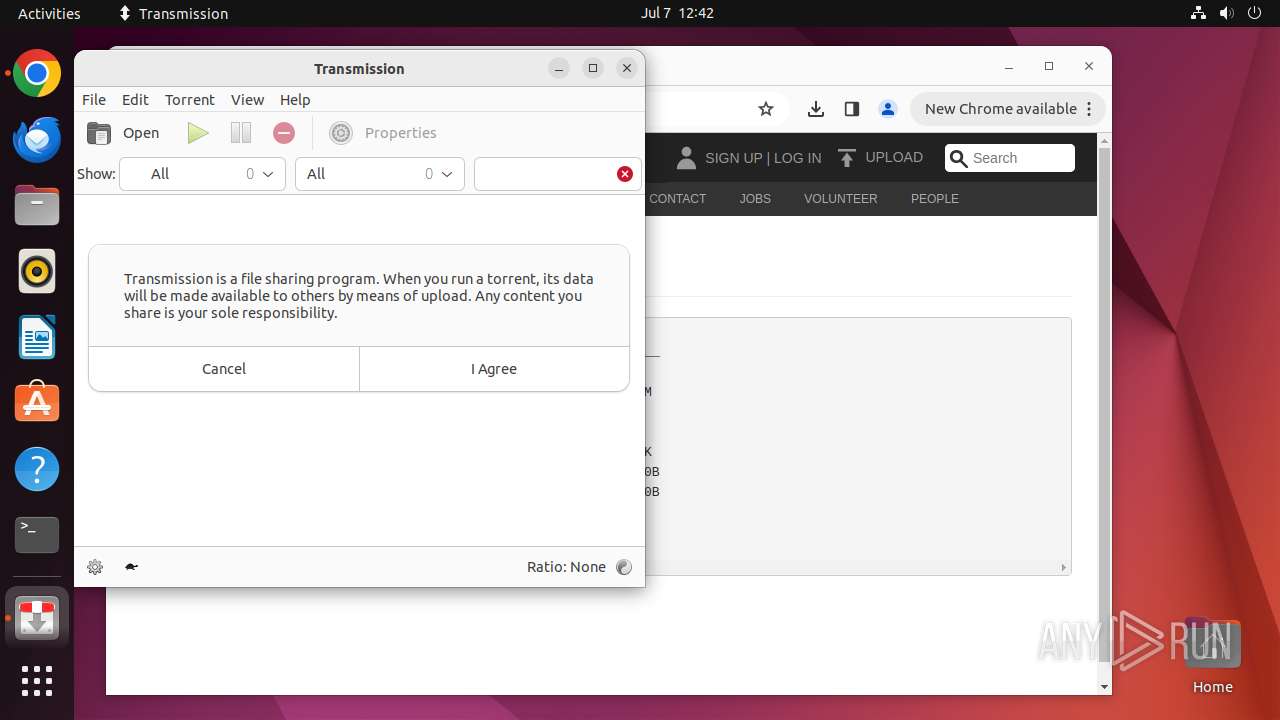Viewport: 1280px width, 720px height.
Task: Open Chrome profile avatar icon
Action: click(x=888, y=109)
